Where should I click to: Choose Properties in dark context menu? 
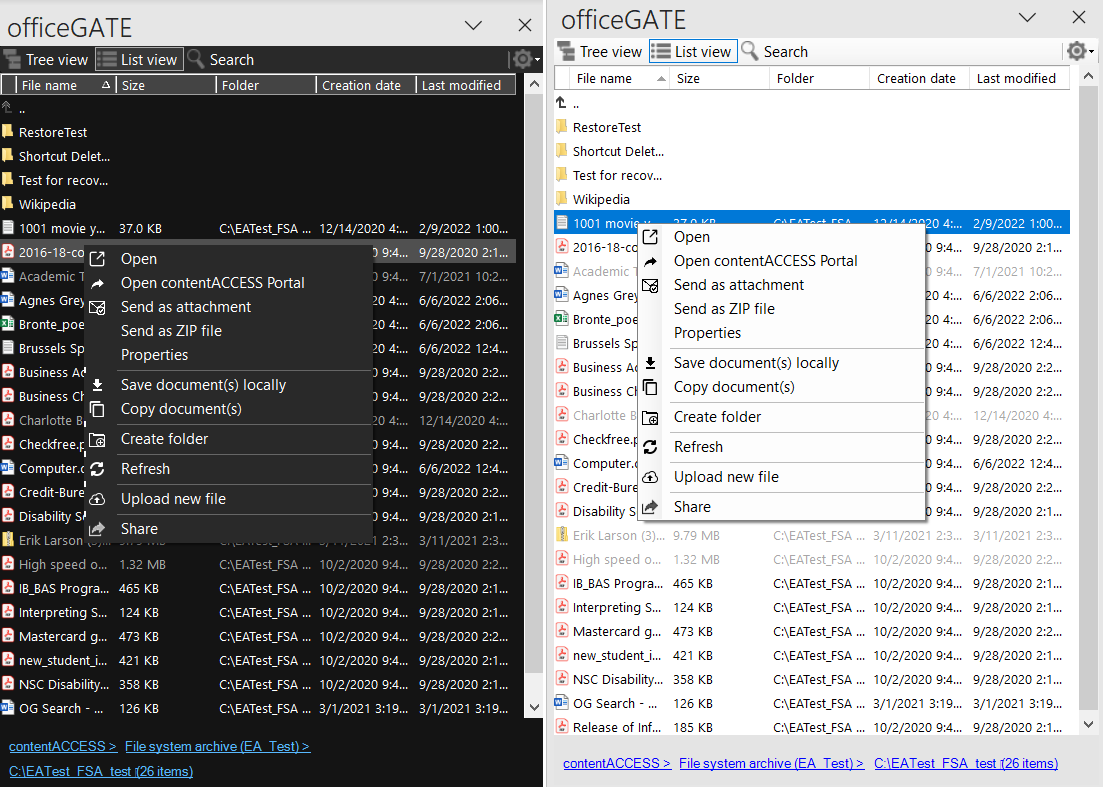click(154, 355)
